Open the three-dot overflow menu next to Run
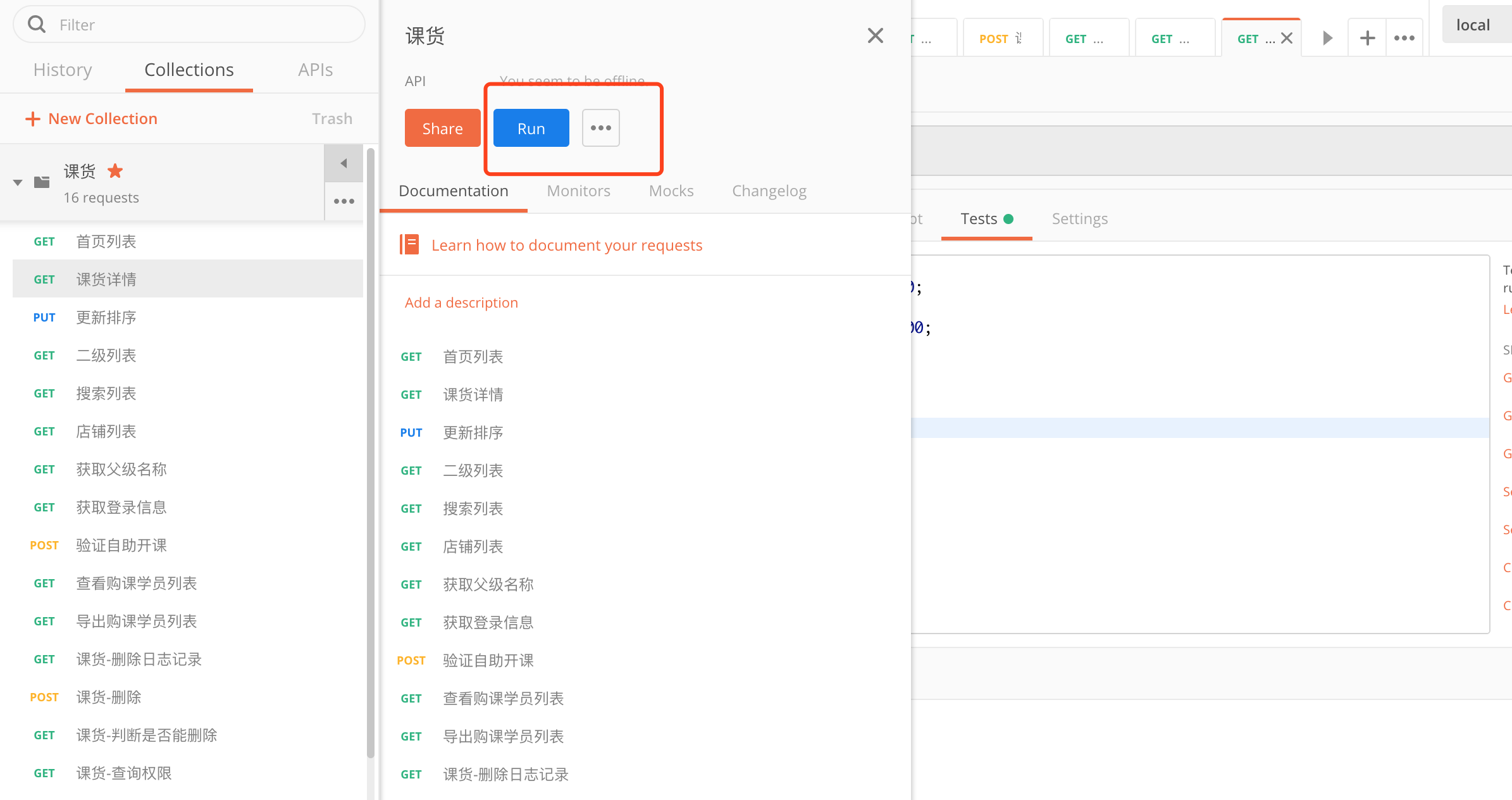The image size is (1512, 800). pos(601,128)
